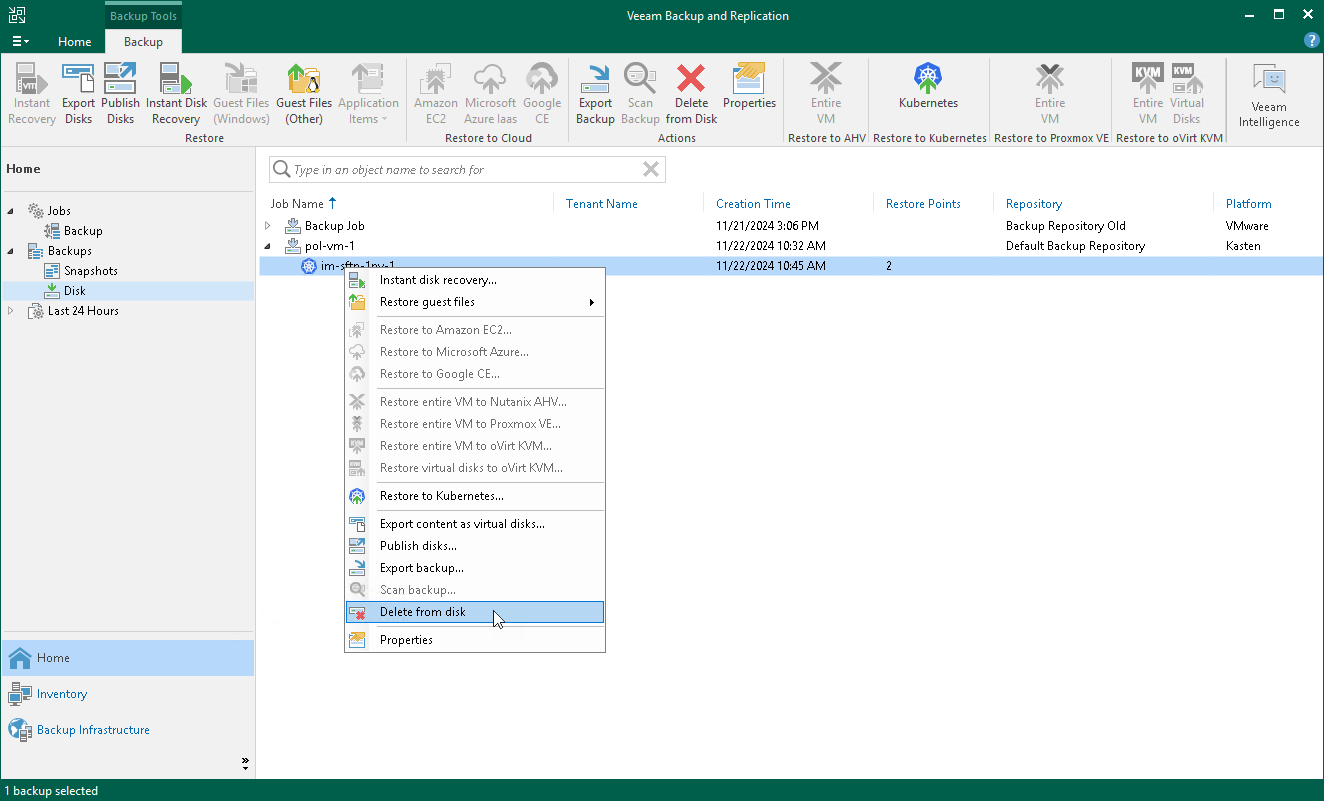Expand Last 24 Hours tree node
The width and height of the screenshot is (1324, 801).
12,311
